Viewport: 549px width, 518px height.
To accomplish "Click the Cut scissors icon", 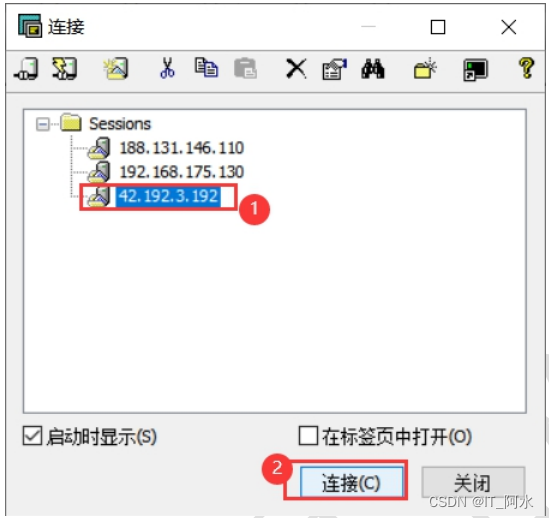I will click(x=167, y=68).
